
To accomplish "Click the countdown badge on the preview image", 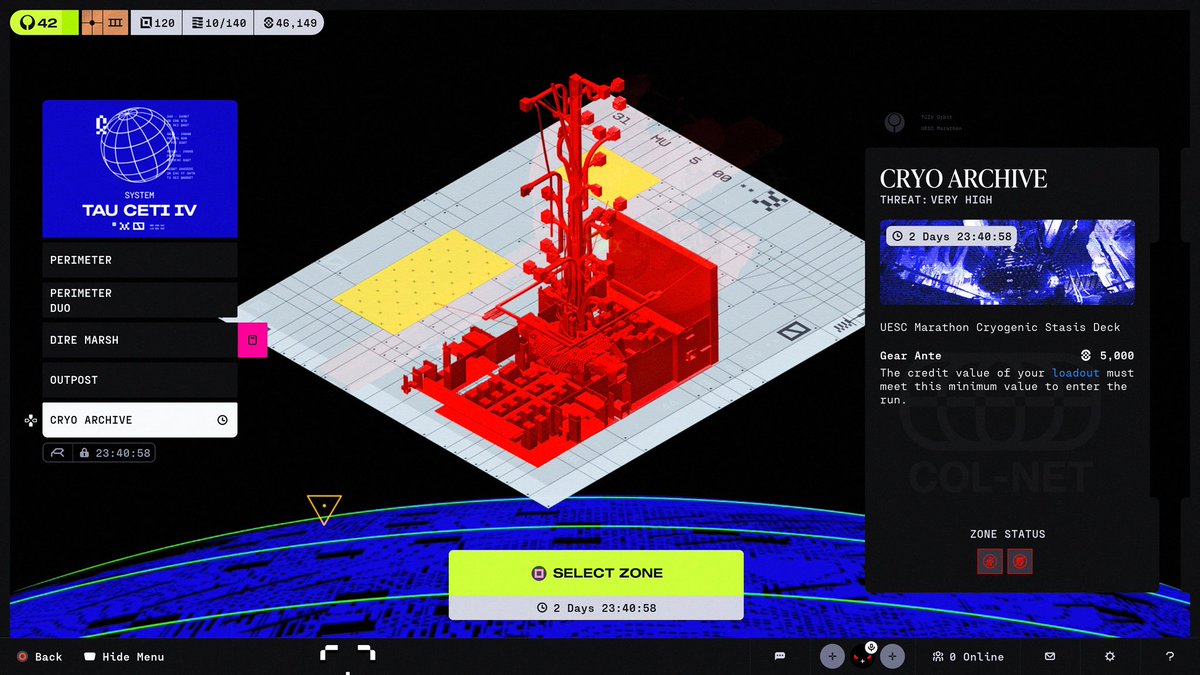I will point(950,236).
